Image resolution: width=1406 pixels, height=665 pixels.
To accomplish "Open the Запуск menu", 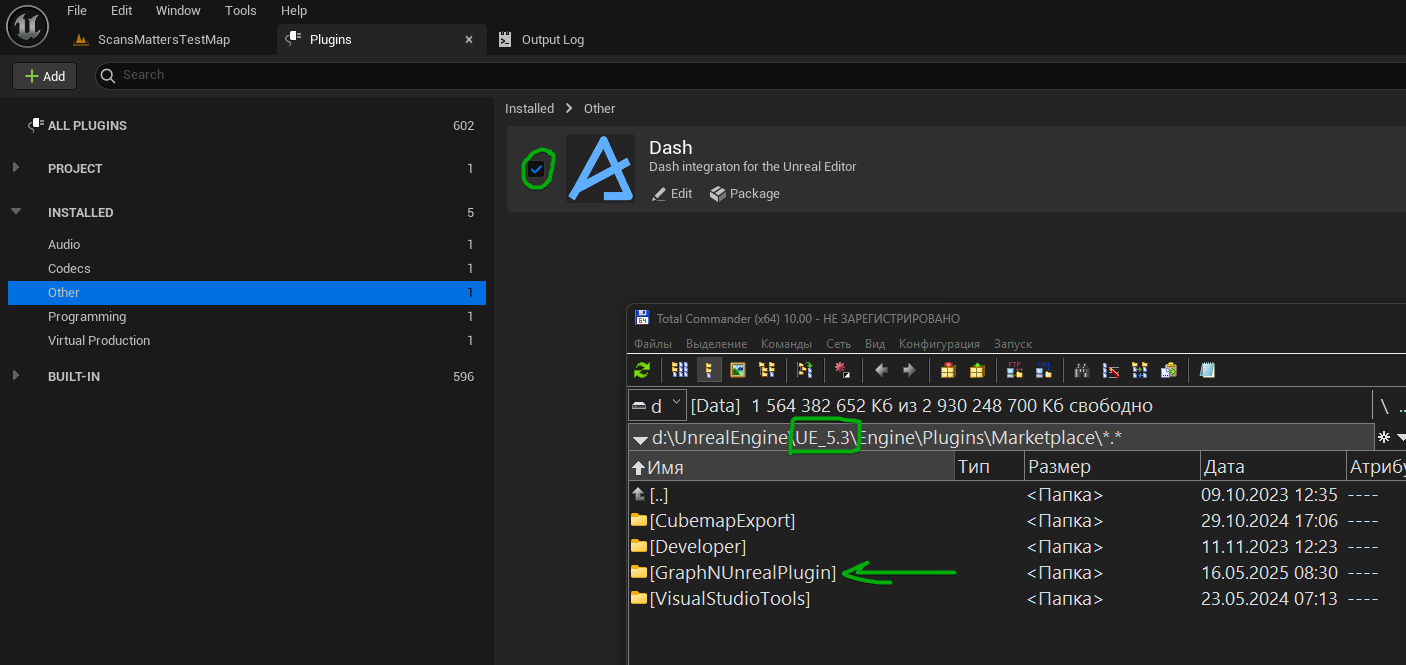I will coord(1013,344).
